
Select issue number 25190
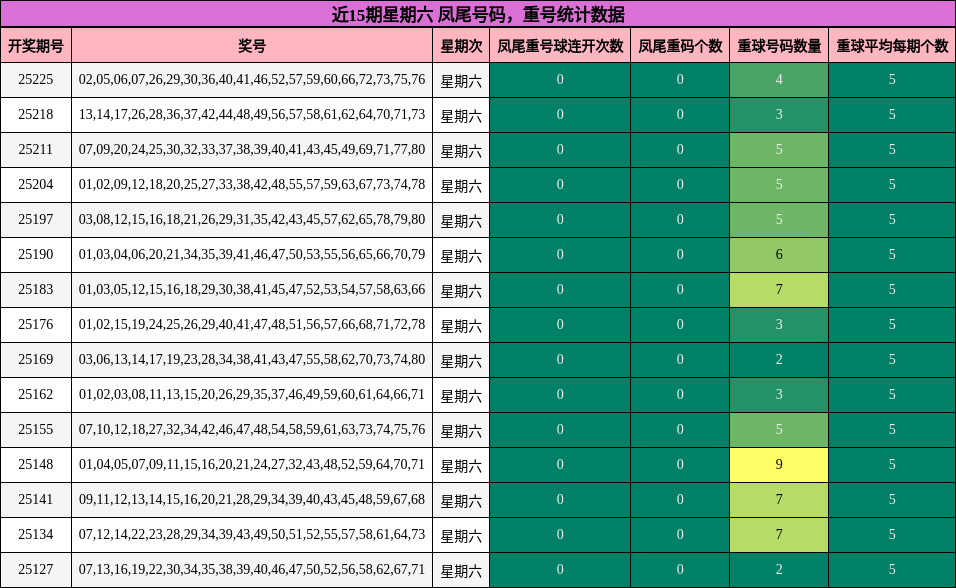point(35,254)
